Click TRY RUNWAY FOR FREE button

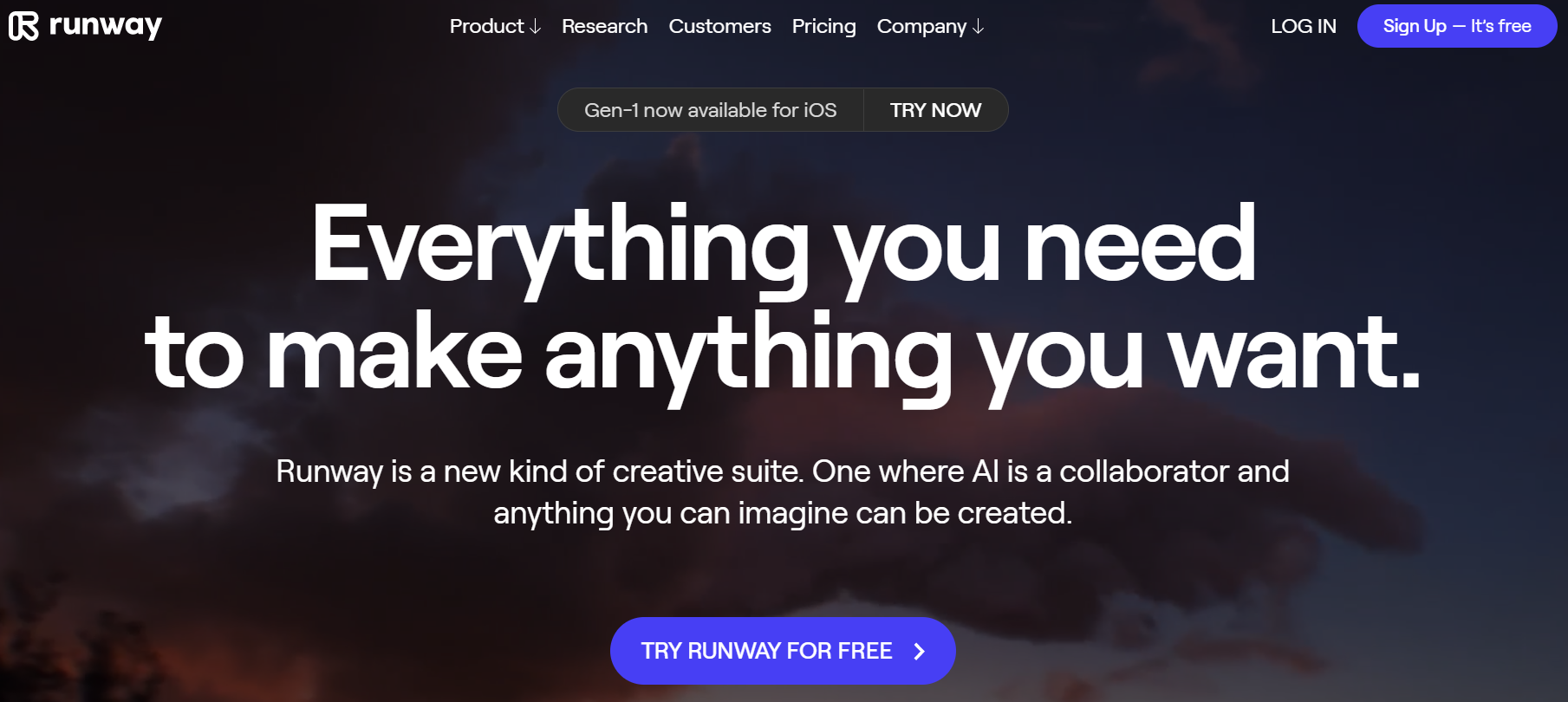[x=783, y=651]
